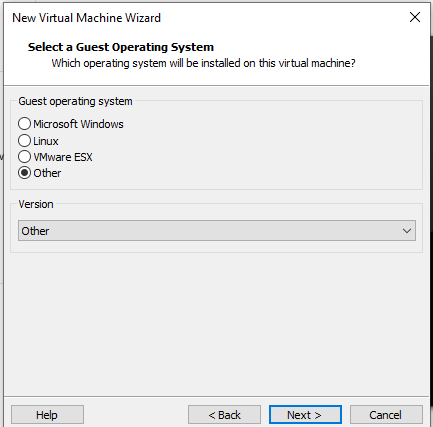Screen dimensions: 433x427
Task: Click the VMware ESX label text
Action: [x=63, y=157]
